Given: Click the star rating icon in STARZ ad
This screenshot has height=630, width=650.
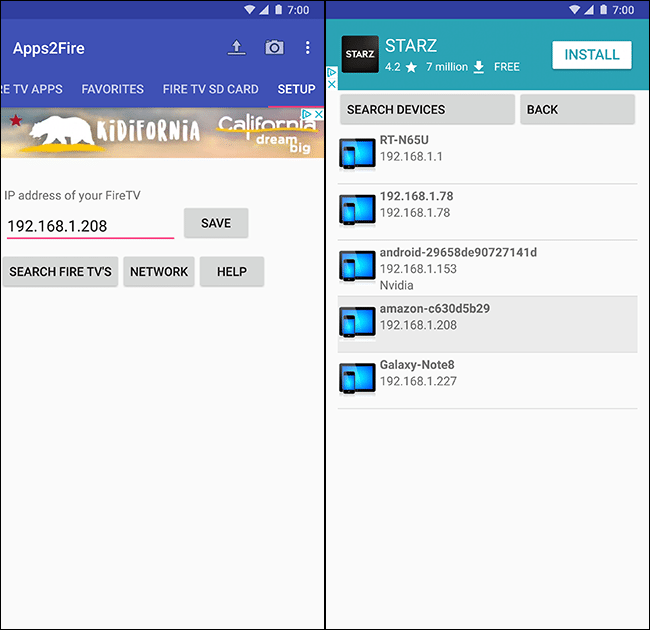Looking at the screenshot, I should (x=411, y=67).
